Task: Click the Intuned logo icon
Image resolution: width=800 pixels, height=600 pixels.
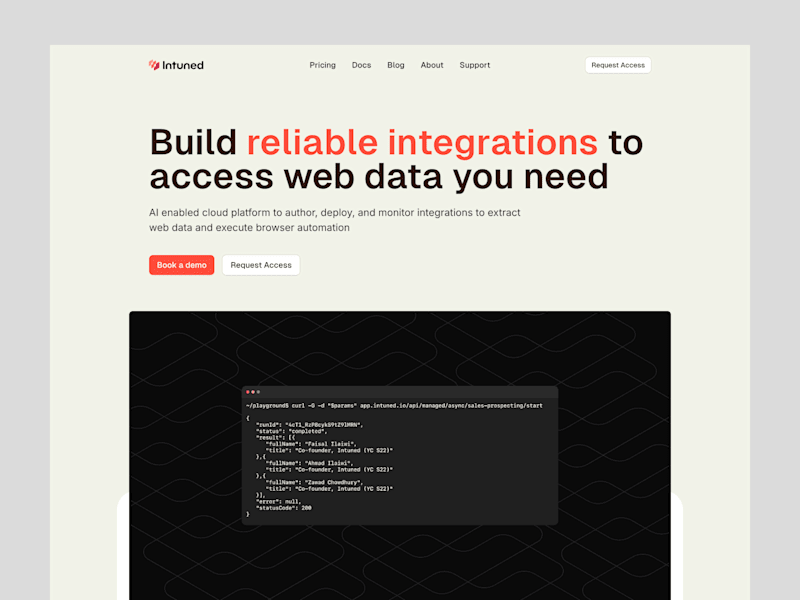Action: coord(154,65)
